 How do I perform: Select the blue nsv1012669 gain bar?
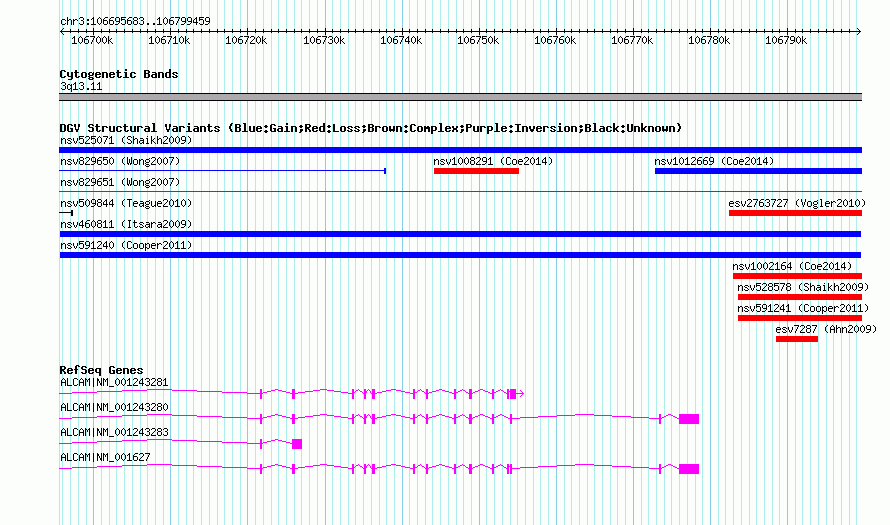[758, 171]
